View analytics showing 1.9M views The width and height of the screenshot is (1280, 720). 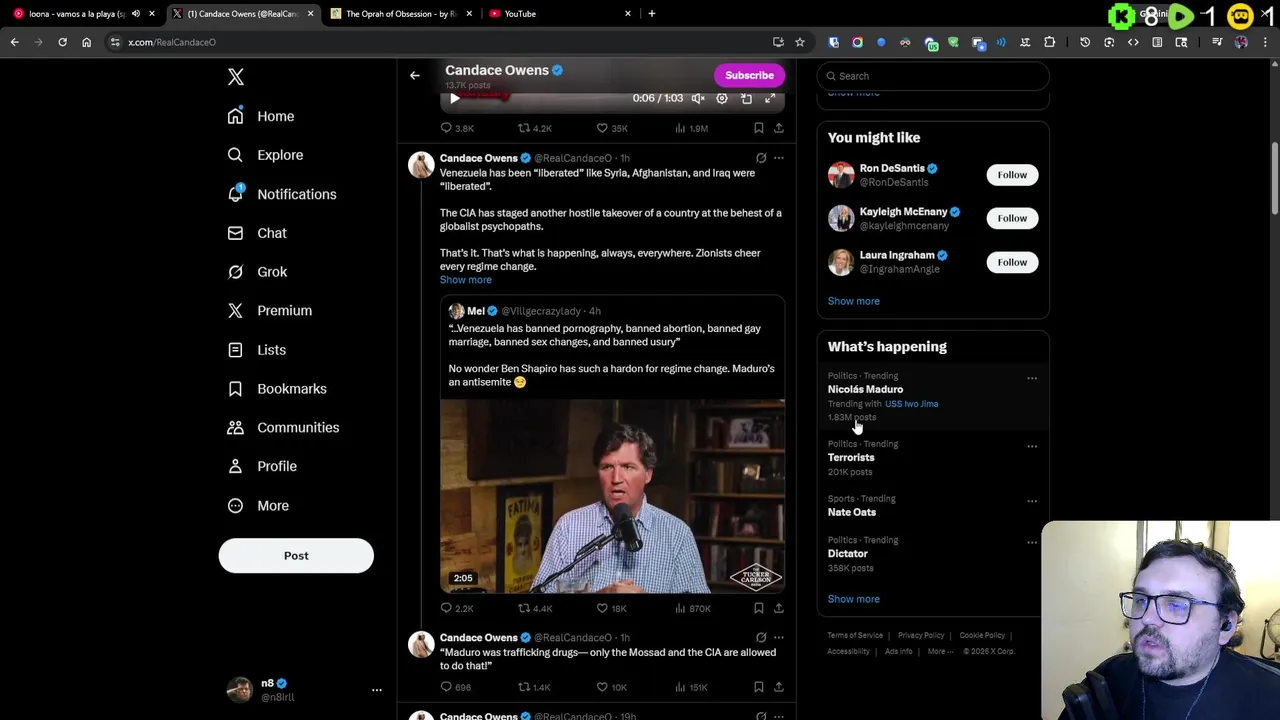[x=692, y=128]
